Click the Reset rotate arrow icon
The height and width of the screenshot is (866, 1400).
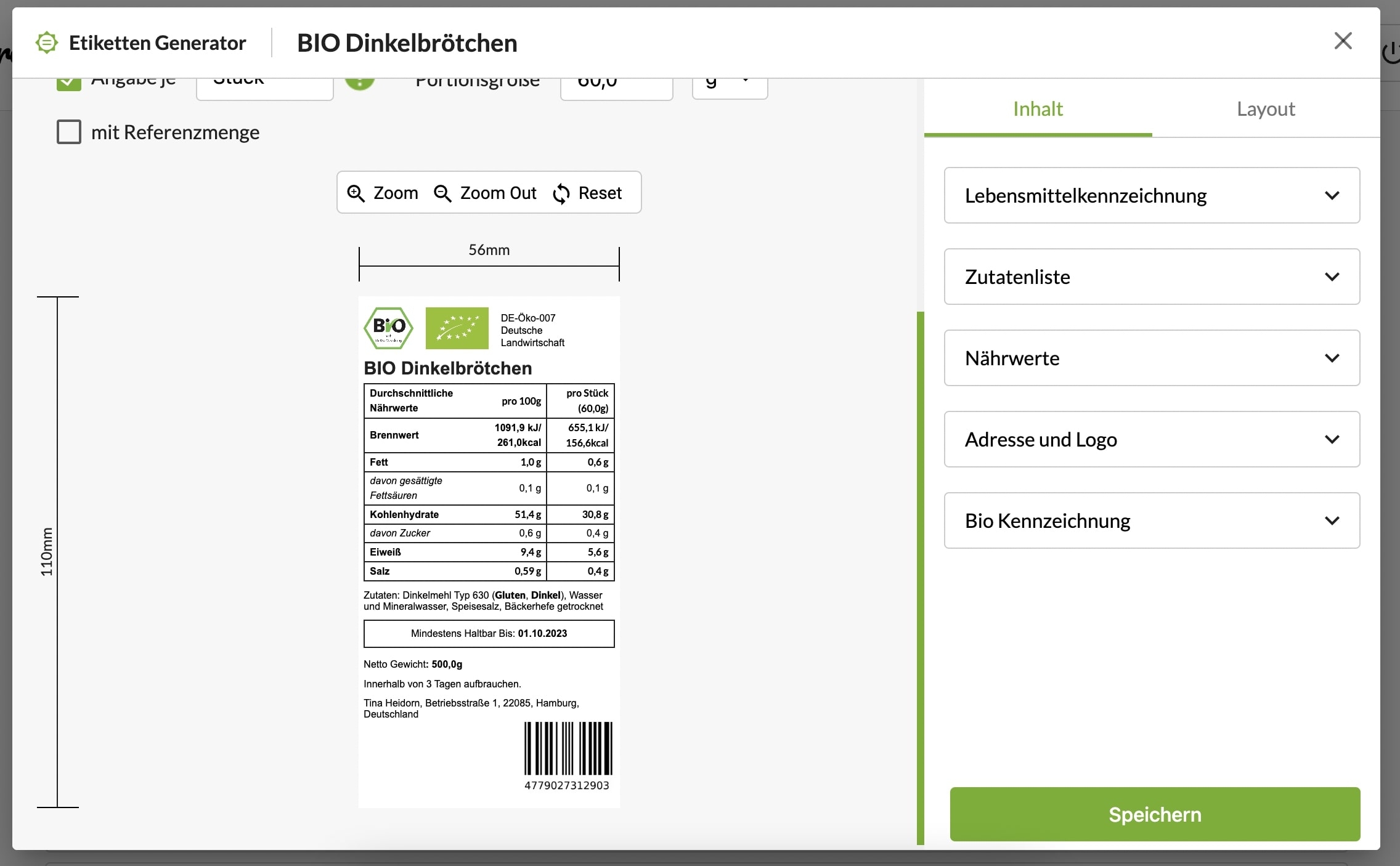(561, 193)
